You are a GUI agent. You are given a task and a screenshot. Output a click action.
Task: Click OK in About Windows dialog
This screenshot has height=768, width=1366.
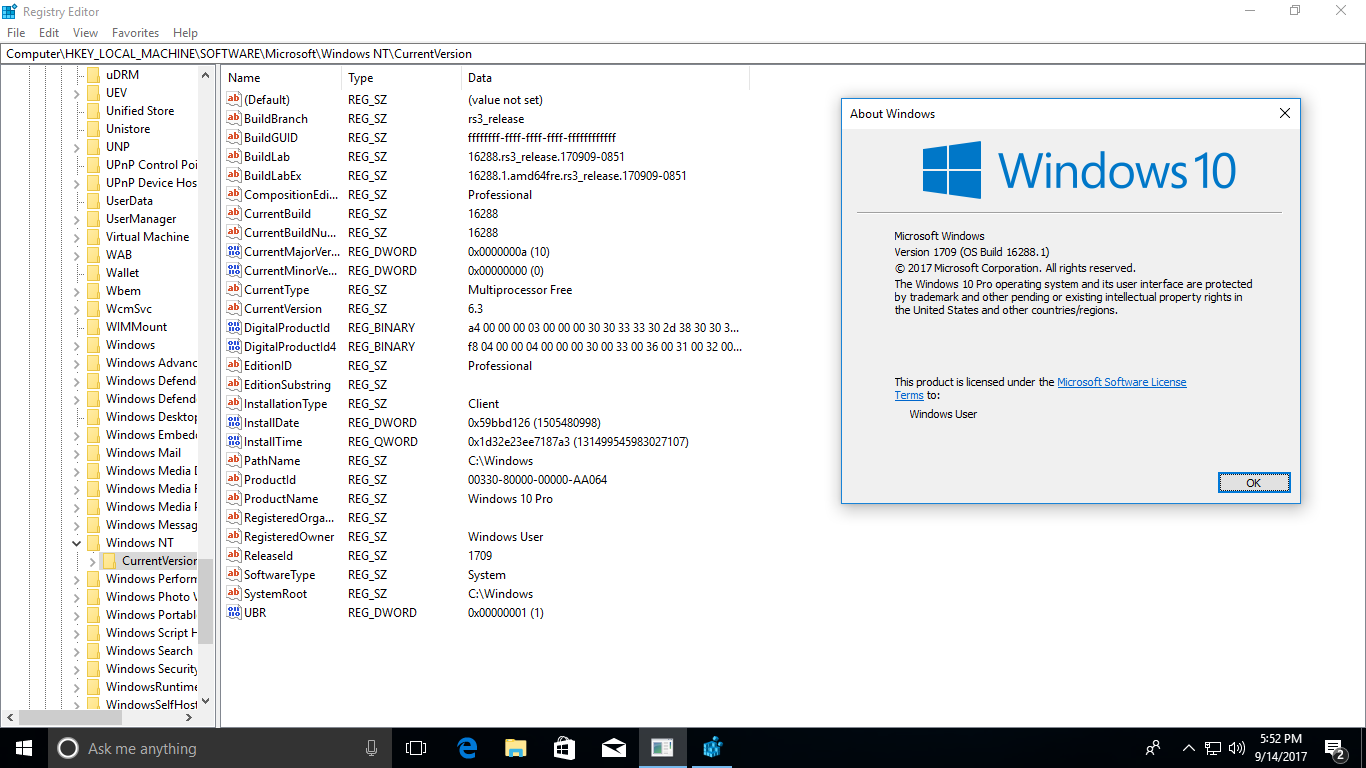[x=1254, y=483]
